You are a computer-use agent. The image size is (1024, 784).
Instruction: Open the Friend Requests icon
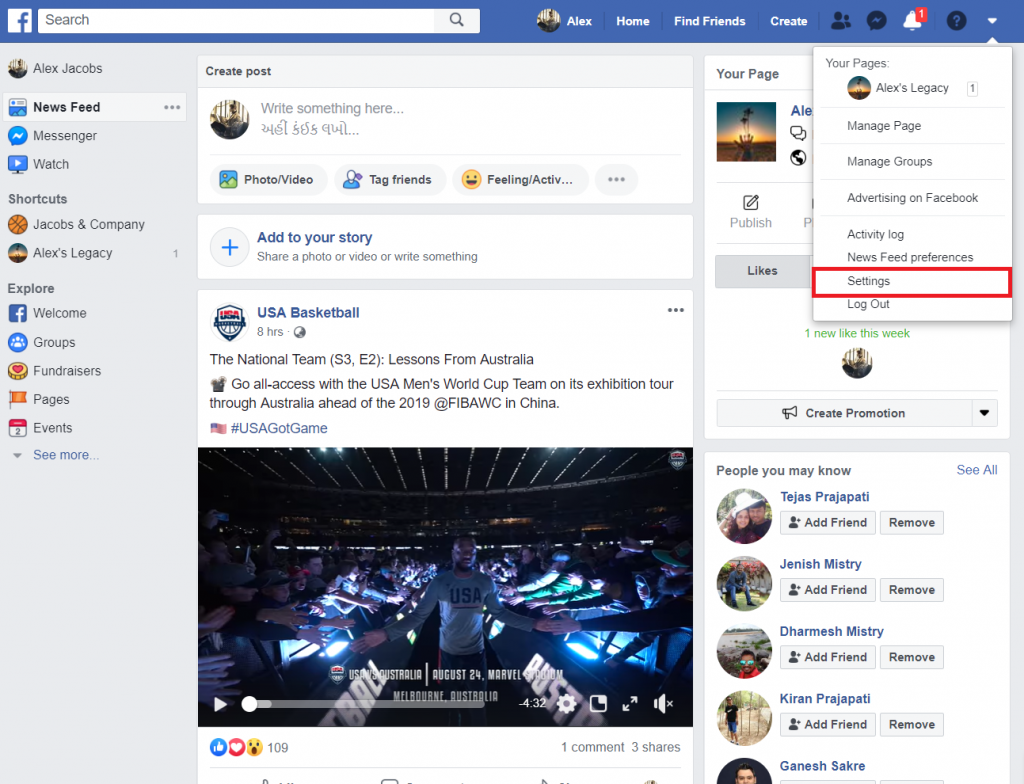click(840, 21)
